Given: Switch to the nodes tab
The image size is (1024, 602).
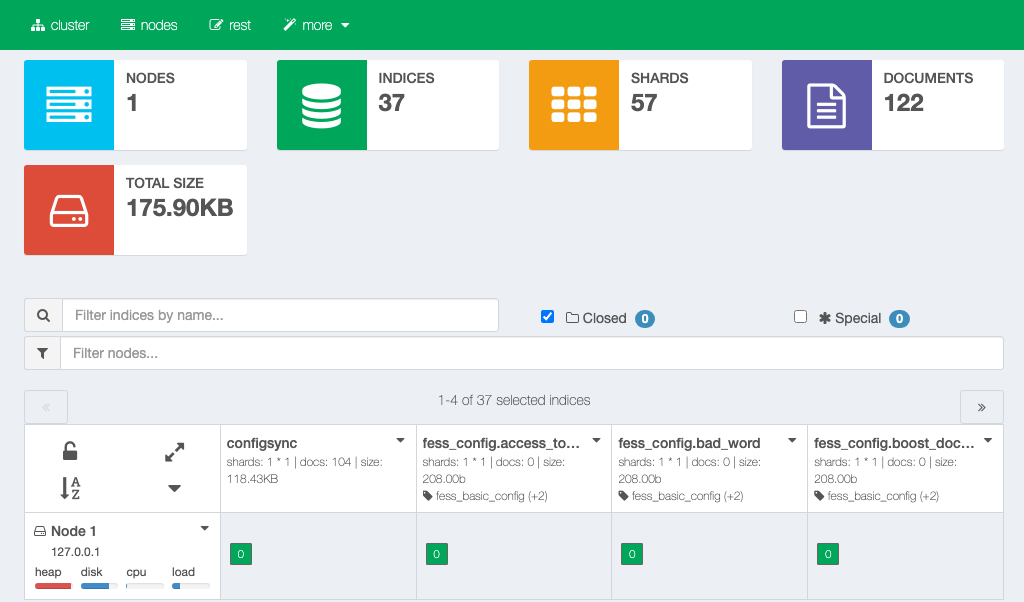Looking at the screenshot, I should 148,25.
